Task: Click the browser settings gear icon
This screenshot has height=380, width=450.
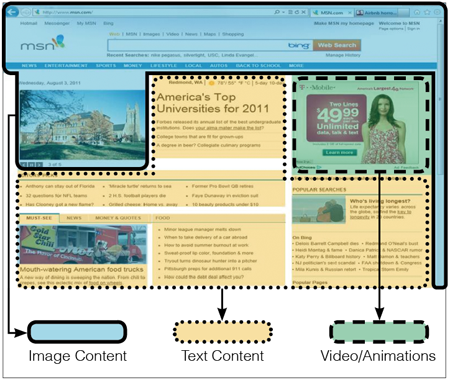Action: (437, 12)
